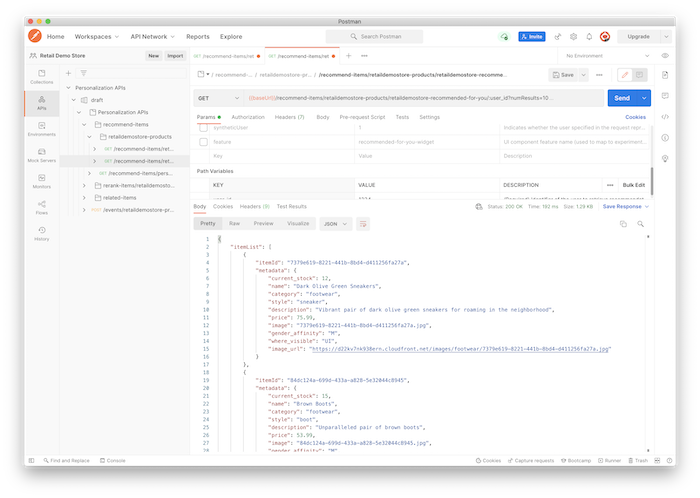The height and width of the screenshot is (498, 700).
Task: Click the Import button
Action: pyautogui.click(x=175, y=56)
